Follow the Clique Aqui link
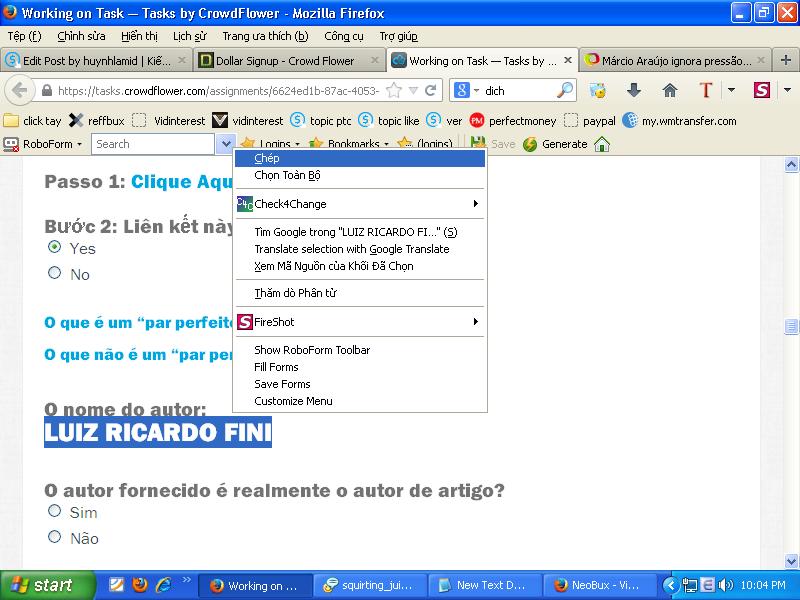 point(182,182)
